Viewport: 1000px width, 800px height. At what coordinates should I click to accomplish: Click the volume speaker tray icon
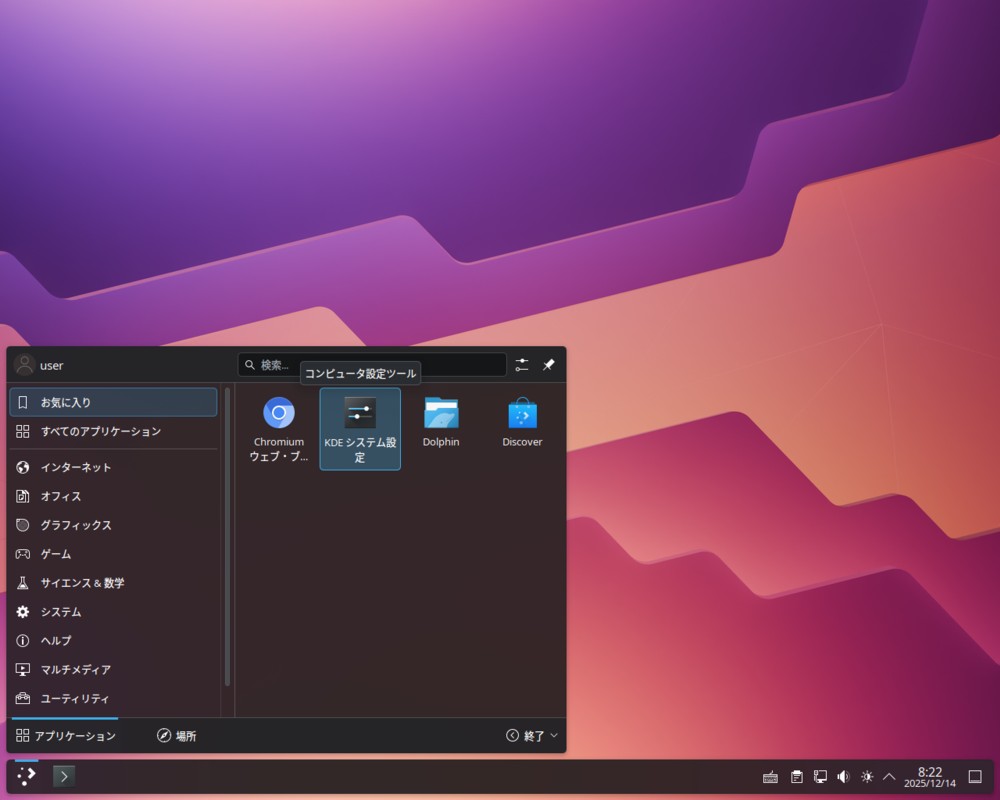(x=843, y=776)
